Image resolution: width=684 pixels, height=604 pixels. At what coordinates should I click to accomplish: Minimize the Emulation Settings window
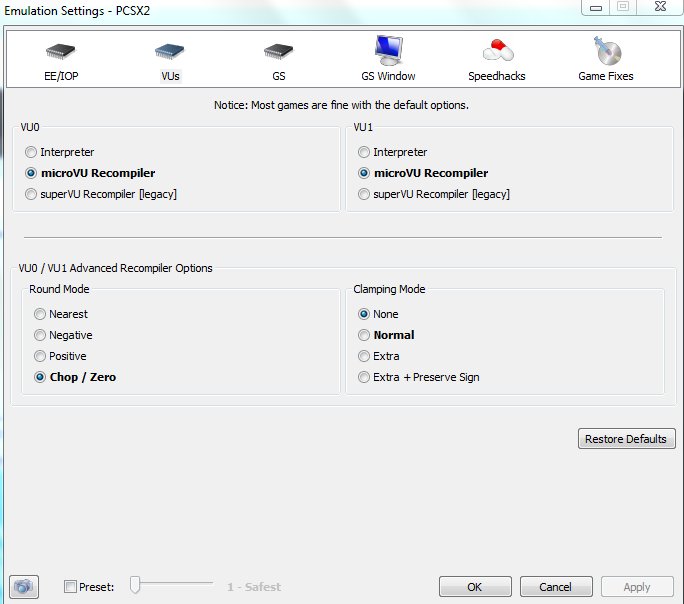pyautogui.click(x=596, y=7)
